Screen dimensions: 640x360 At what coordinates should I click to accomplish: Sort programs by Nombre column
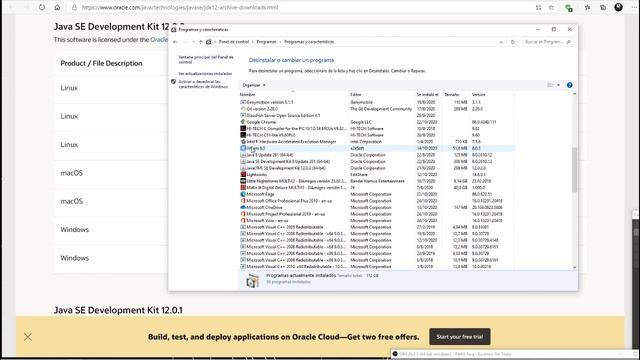point(293,94)
